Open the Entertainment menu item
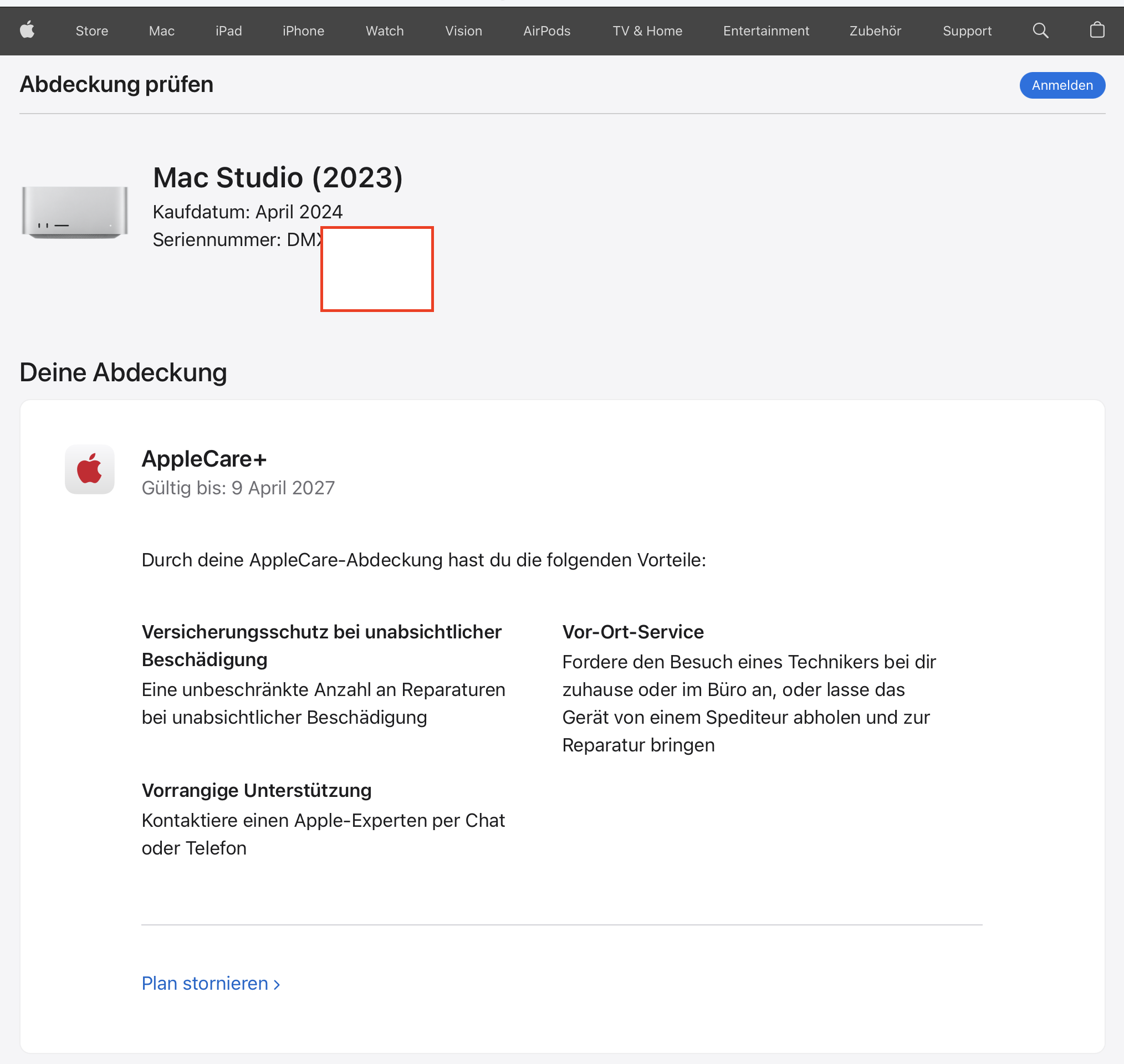 point(766,31)
